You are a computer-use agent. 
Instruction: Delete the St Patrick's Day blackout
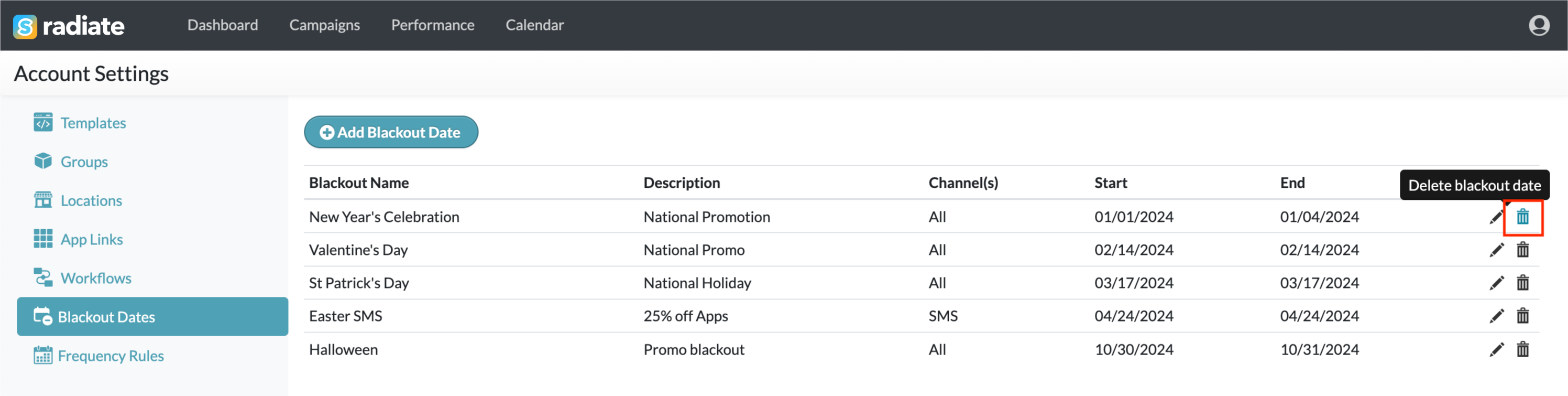click(x=1522, y=283)
